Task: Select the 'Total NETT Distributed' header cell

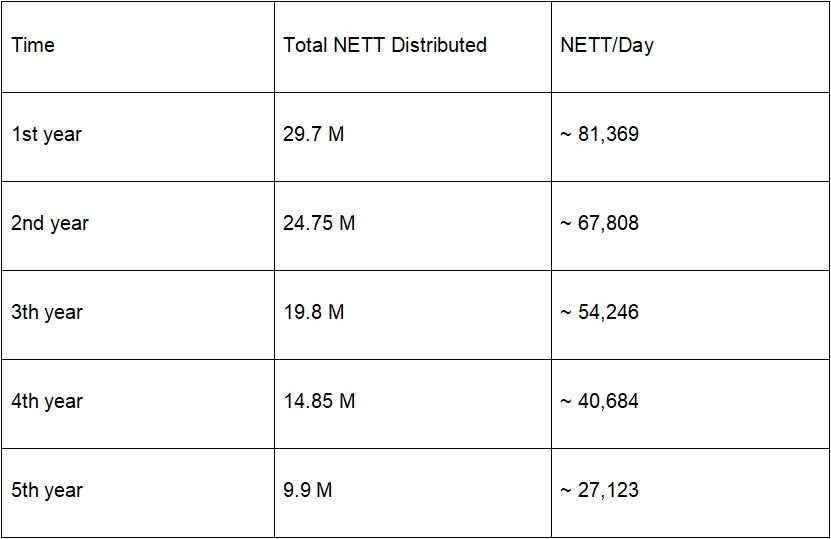Action: 385,45
